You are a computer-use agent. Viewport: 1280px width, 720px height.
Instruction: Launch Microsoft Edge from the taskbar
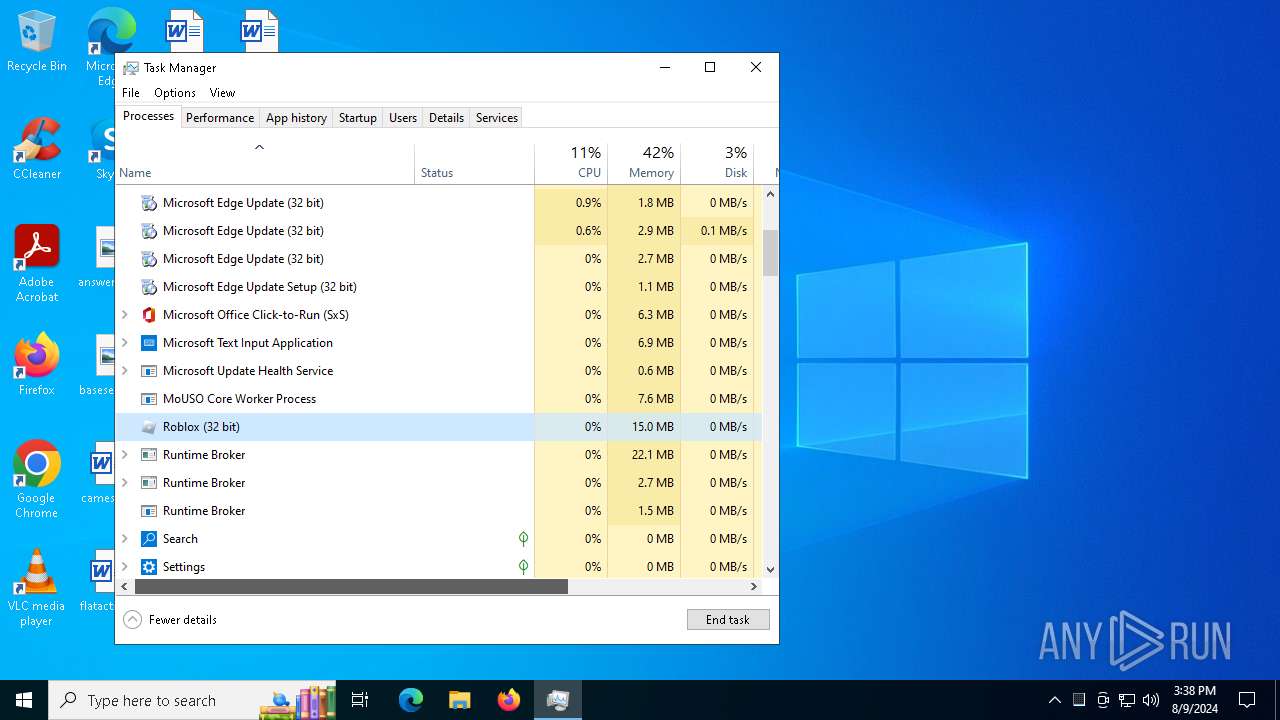411,700
